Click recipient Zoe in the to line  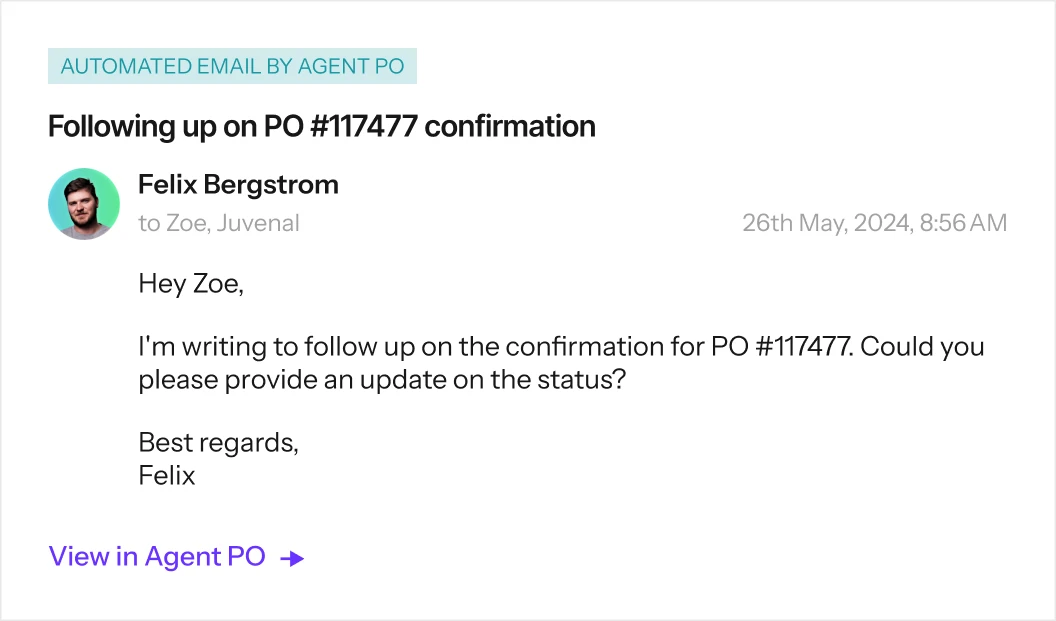coord(189,223)
